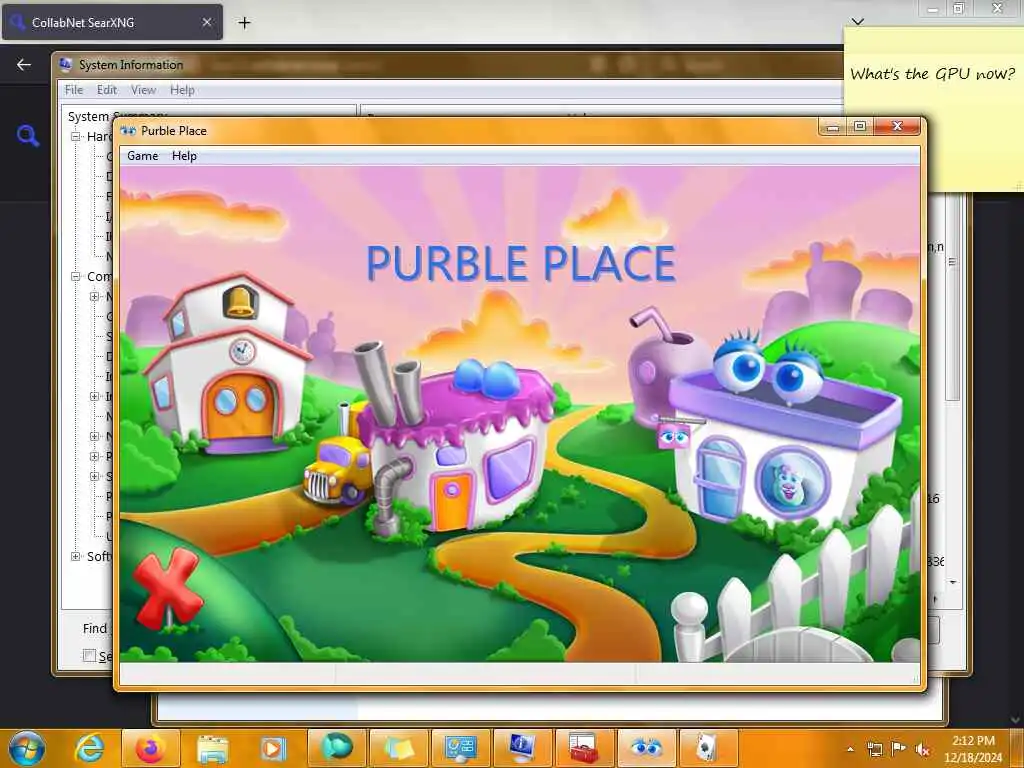This screenshot has height=768, width=1024.
Task: Switch to Firefox in the taskbar
Action: point(150,748)
